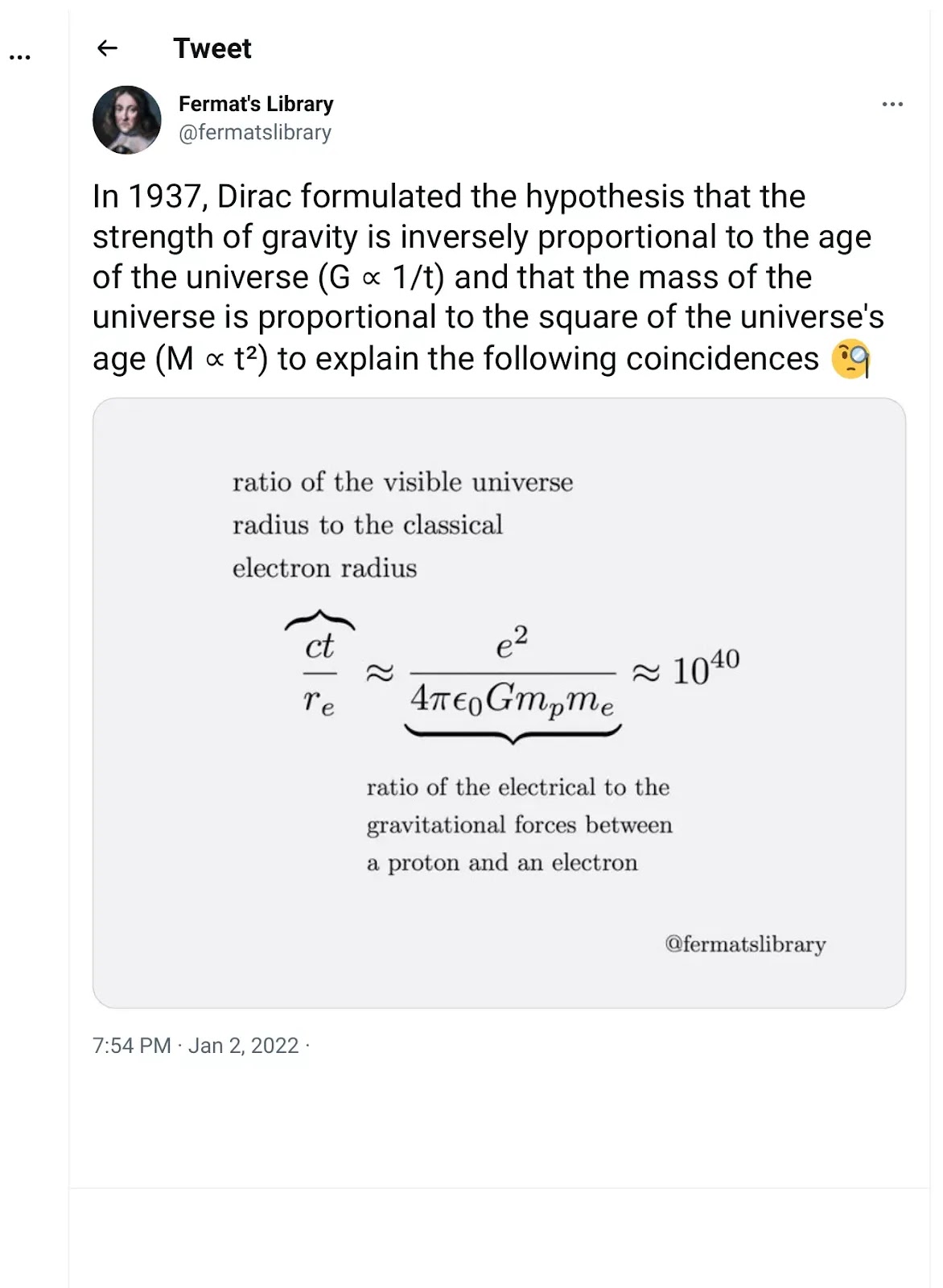The height and width of the screenshot is (1288, 943).
Task: Click the Fermat's Library display name
Action: tap(256, 104)
